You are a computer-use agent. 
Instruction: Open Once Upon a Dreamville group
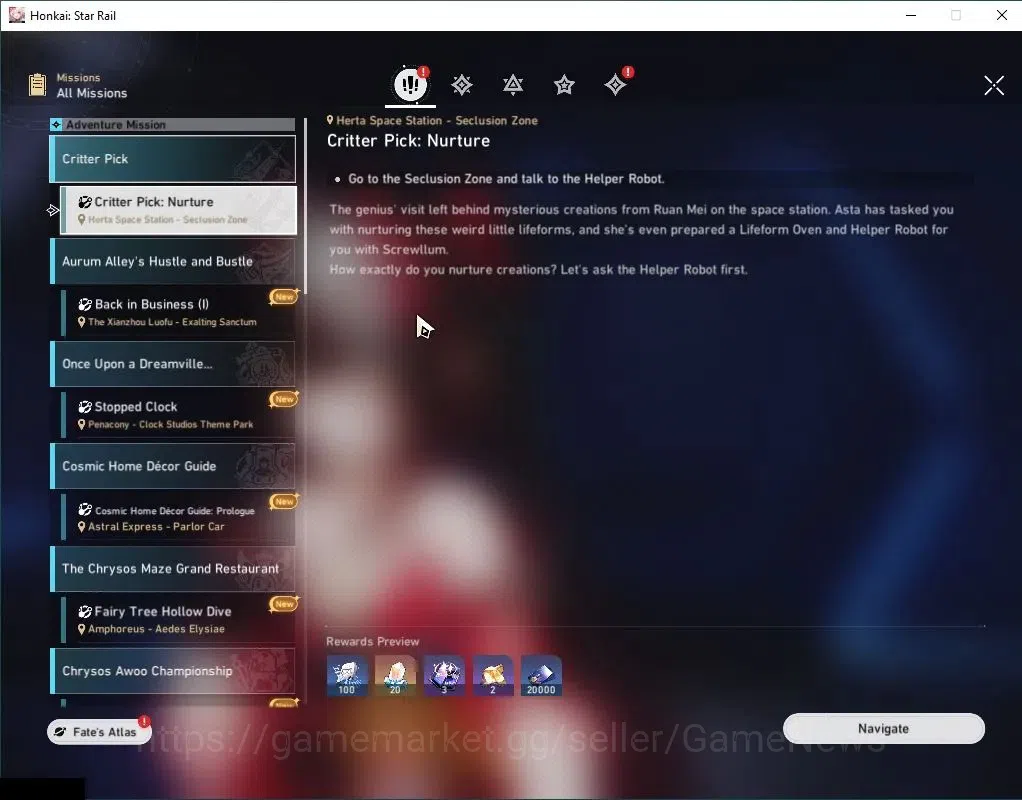coord(173,363)
